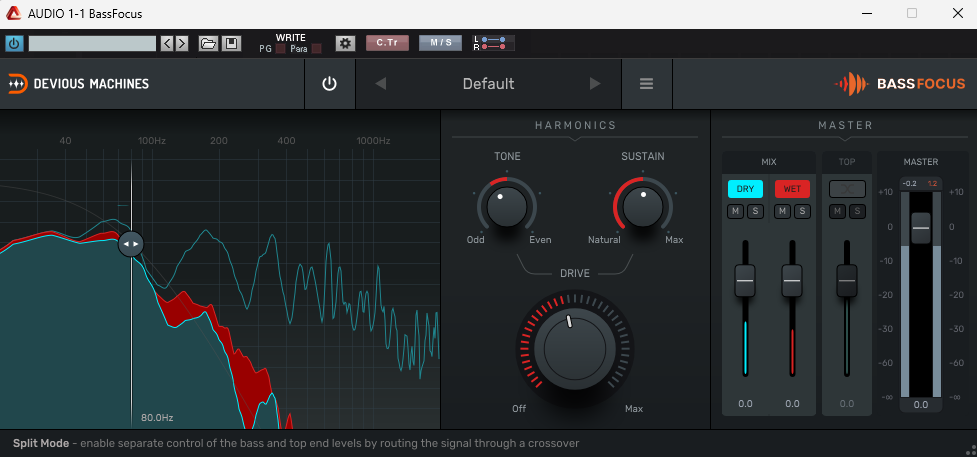Click the WET fader 0.0 value

[792, 403]
